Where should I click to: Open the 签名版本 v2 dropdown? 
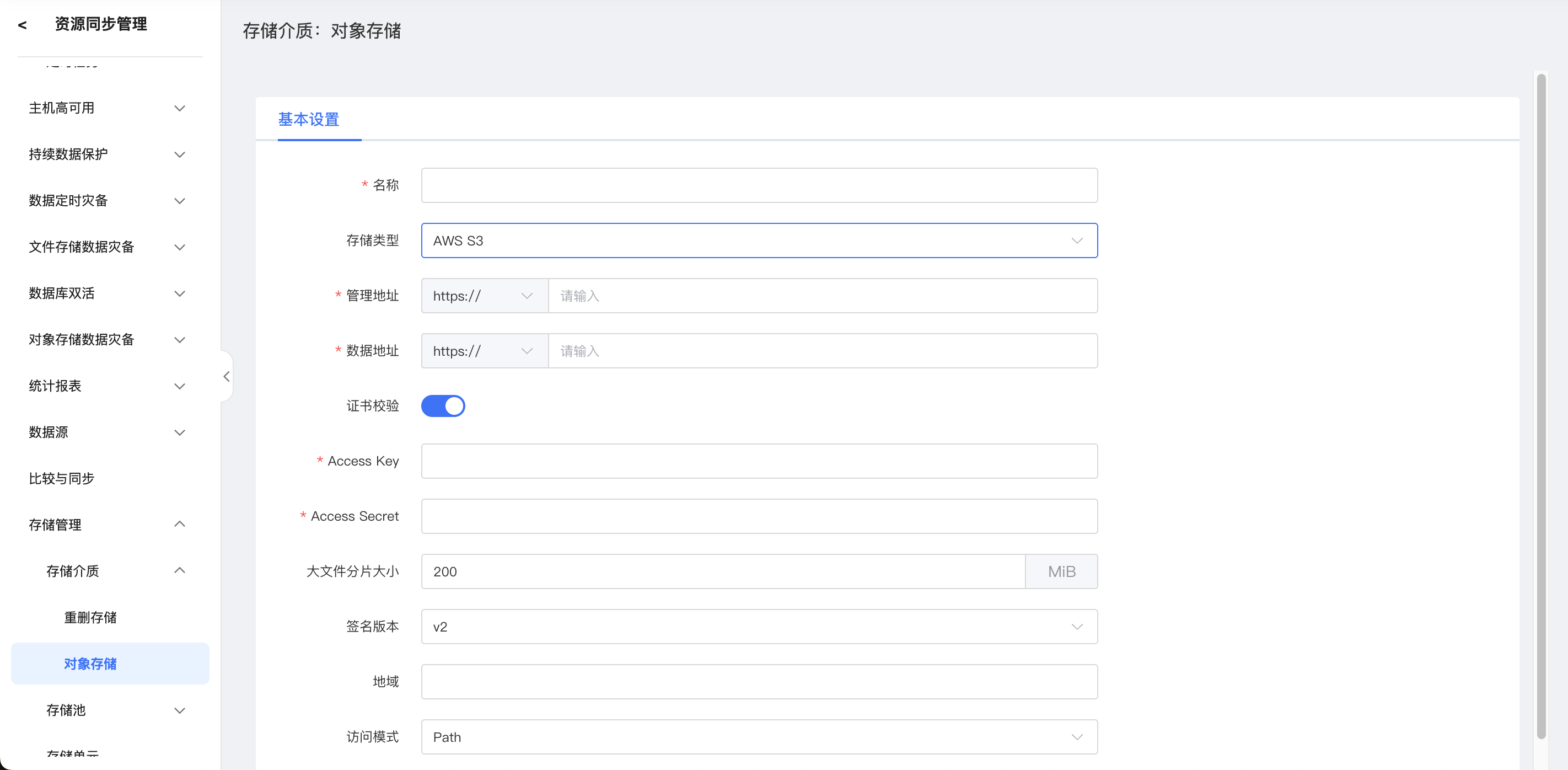pos(759,626)
